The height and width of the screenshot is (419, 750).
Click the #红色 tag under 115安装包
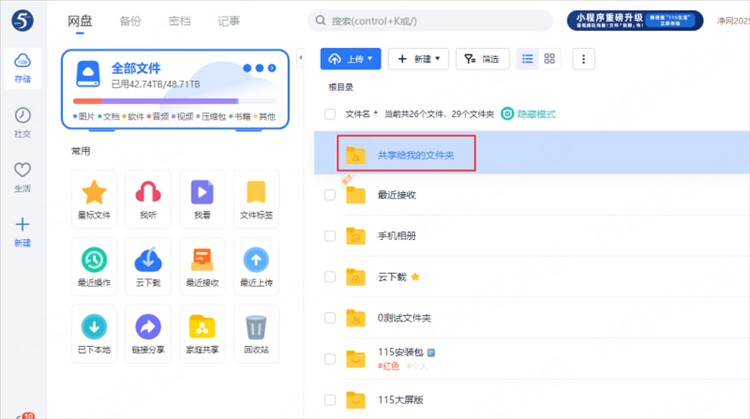click(x=388, y=366)
